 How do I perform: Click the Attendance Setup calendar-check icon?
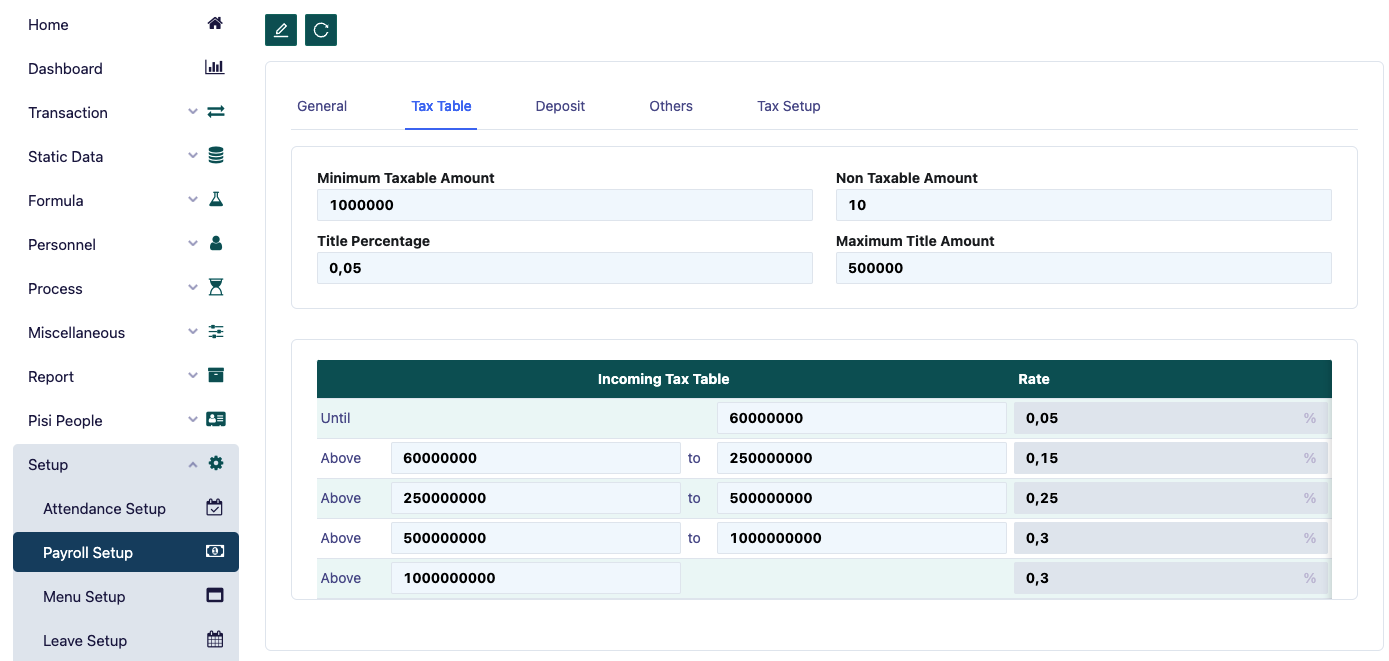point(215,508)
